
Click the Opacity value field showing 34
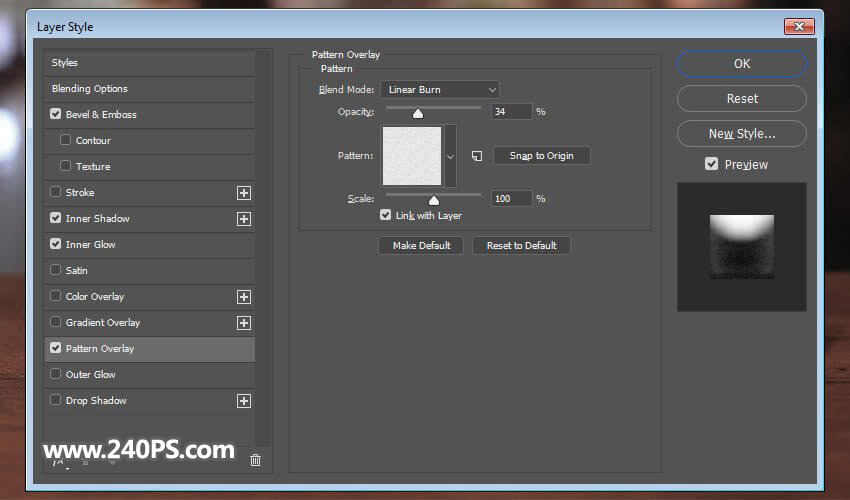click(x=511, y=112)
